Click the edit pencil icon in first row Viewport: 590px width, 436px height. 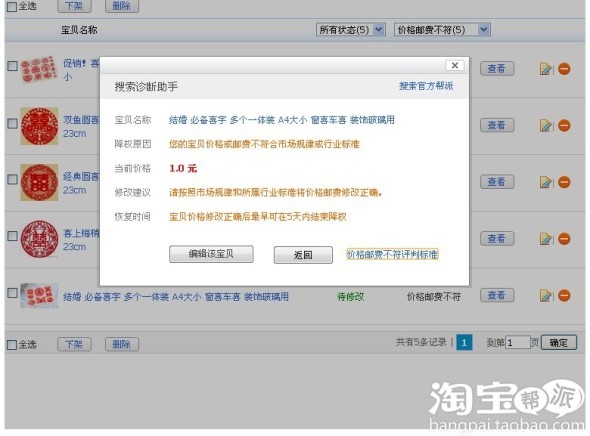[x=545, y=69]
